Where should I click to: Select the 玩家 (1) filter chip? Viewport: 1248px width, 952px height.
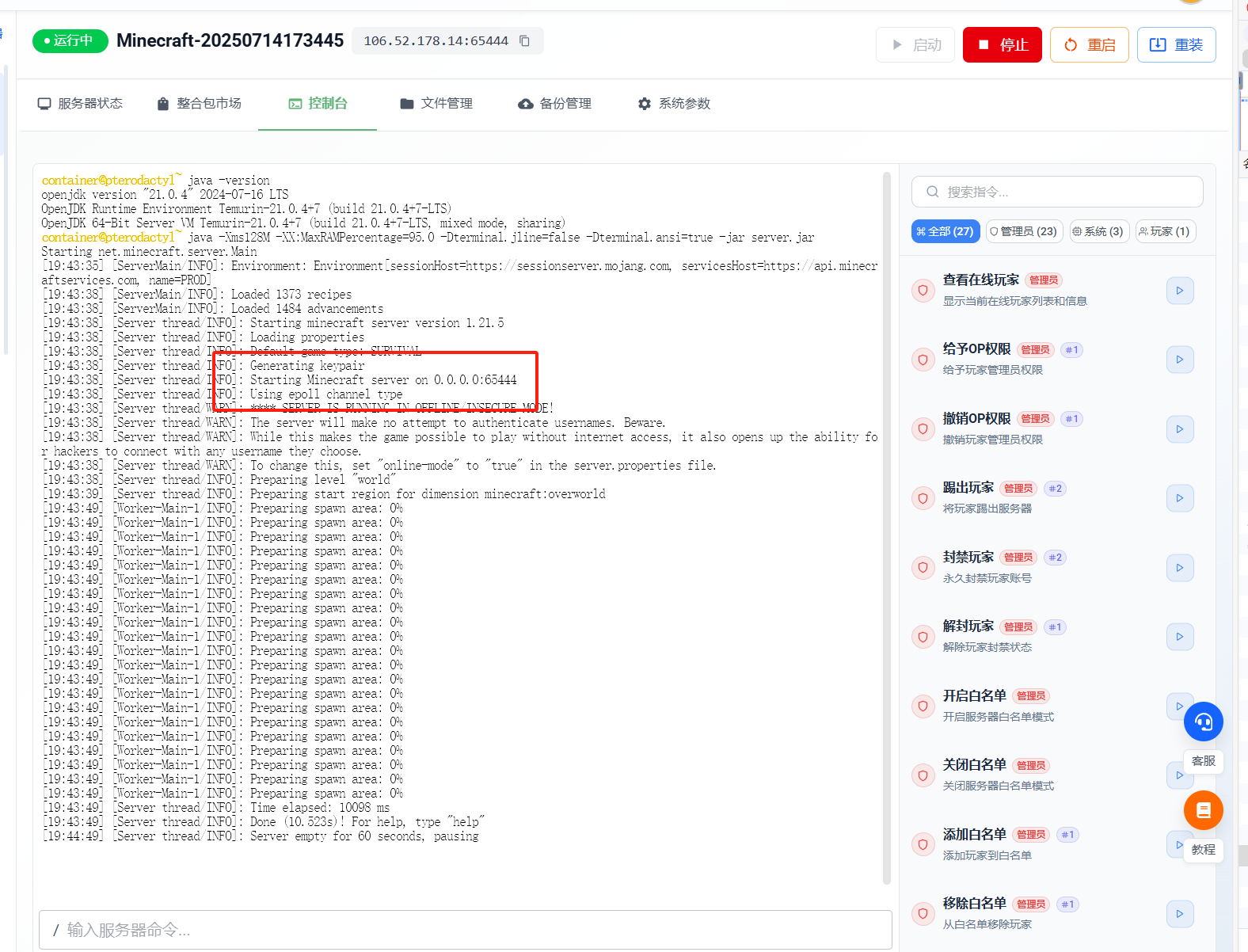coord(1165,231)
